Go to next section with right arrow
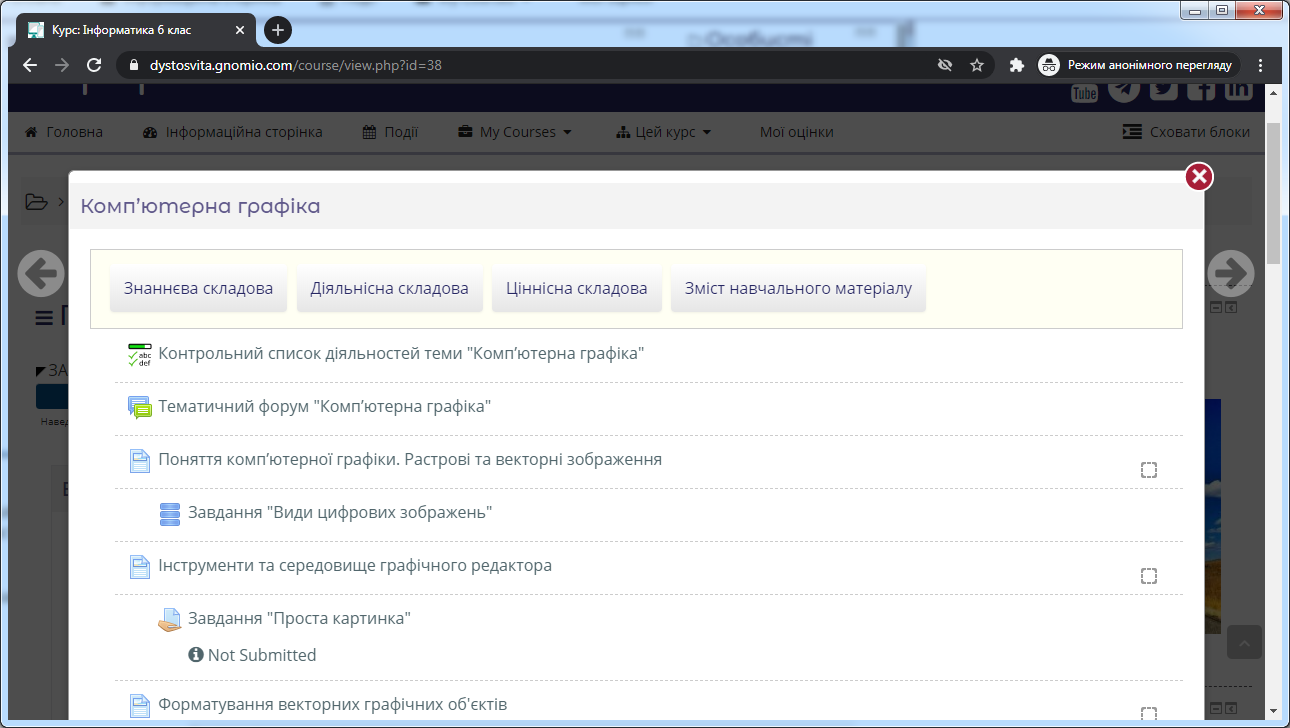1290x728 pixels. click(x=1230, y=272)
